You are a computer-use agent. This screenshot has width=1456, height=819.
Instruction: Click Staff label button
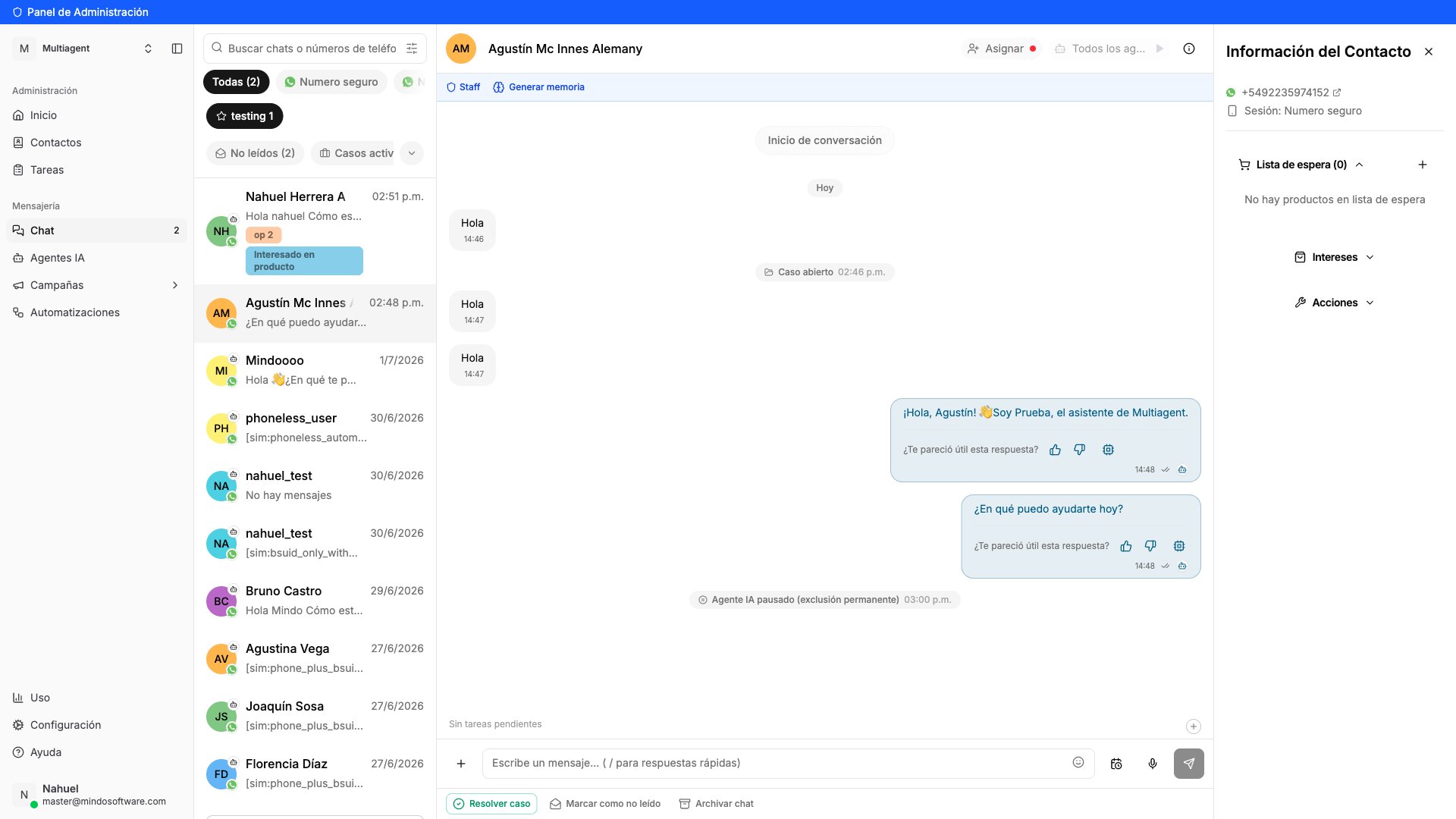click(x=463, y=87)
